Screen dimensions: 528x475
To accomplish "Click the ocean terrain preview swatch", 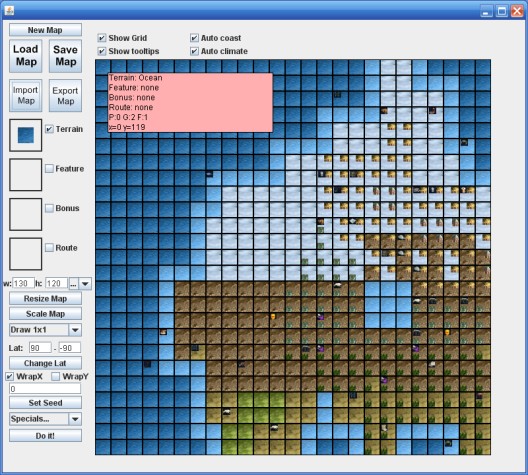I will (26, 135).
